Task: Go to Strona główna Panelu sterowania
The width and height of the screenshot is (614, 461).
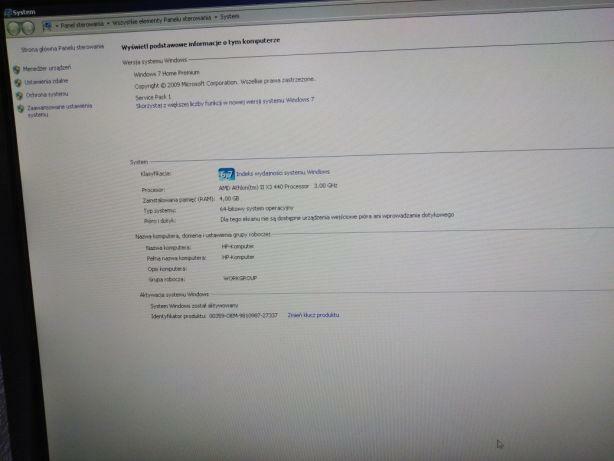Action: click(x=62, y=48)
